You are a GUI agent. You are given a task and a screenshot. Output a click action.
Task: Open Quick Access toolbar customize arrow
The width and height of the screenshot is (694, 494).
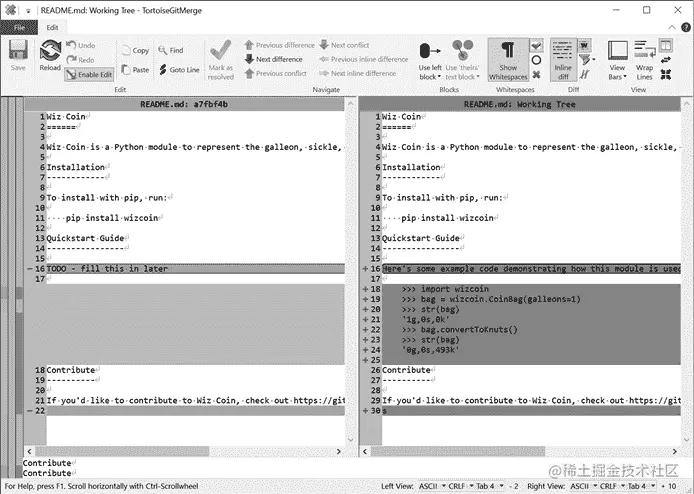(28, 11)
